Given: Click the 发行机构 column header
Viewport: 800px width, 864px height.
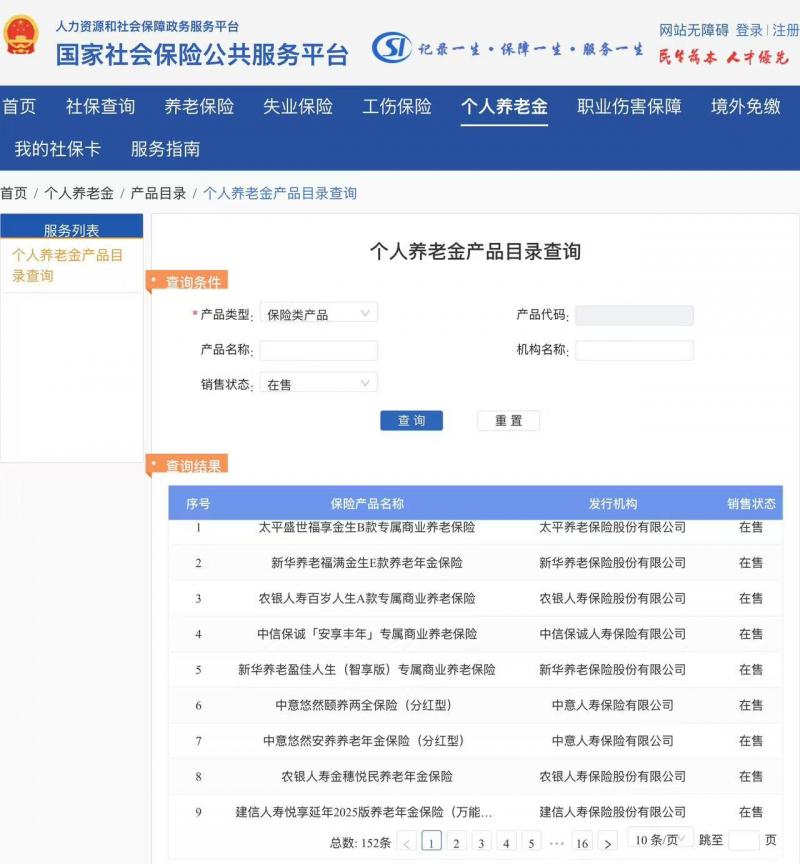Looking at the screenshot, I should [613, 503].
